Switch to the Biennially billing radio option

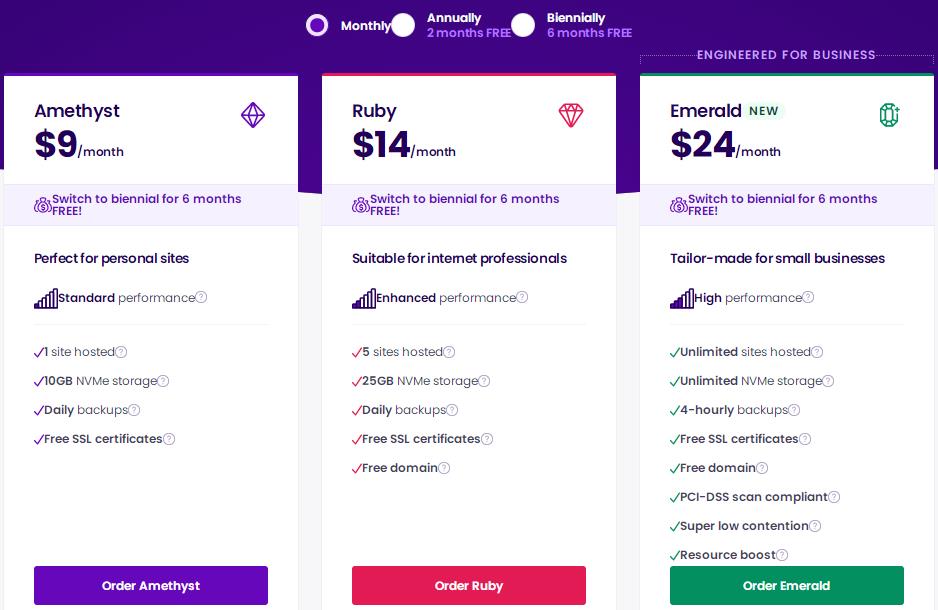[523, 25]
